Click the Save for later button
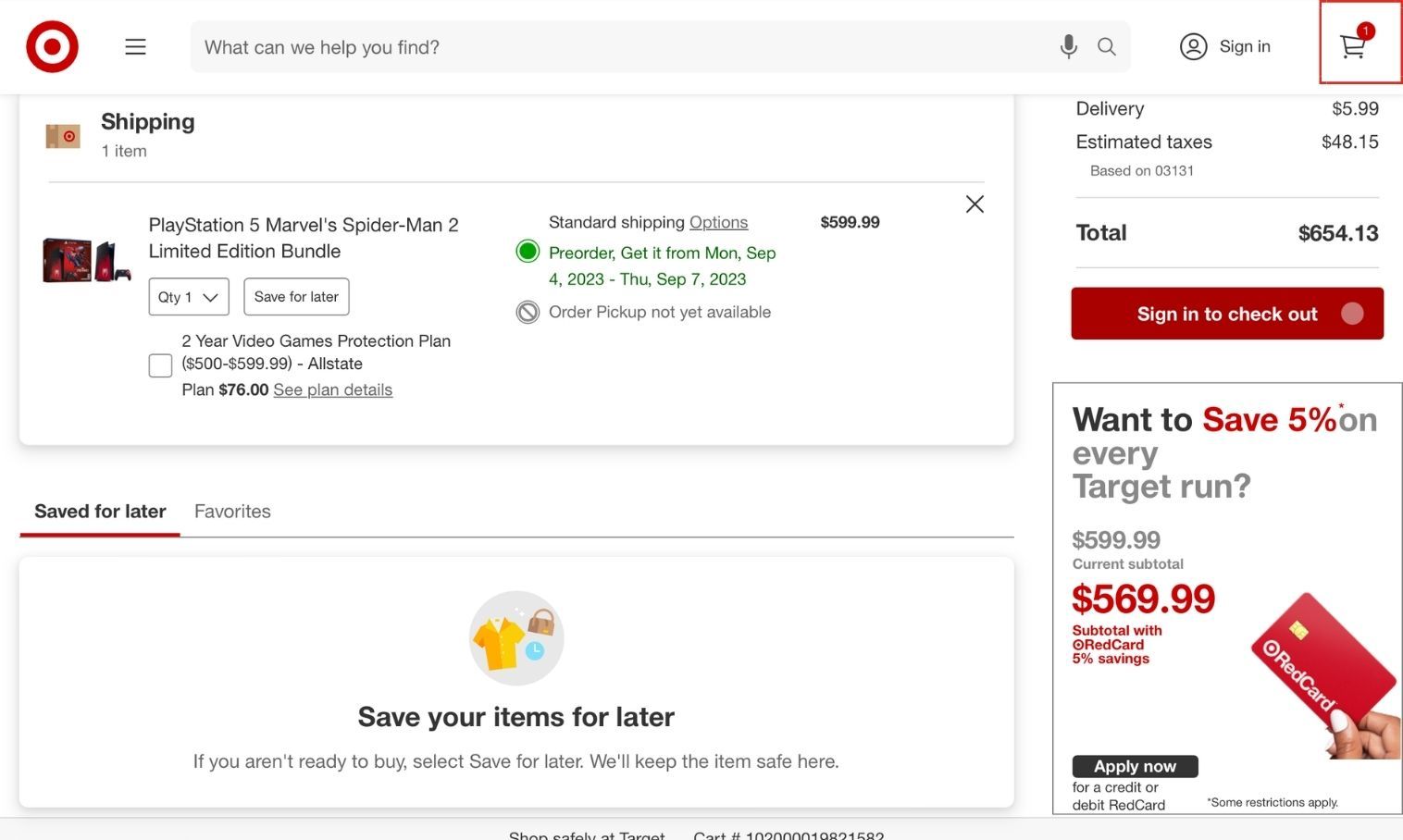The width and height of the screenshot is (1403, 840). (x=296, y=297)
